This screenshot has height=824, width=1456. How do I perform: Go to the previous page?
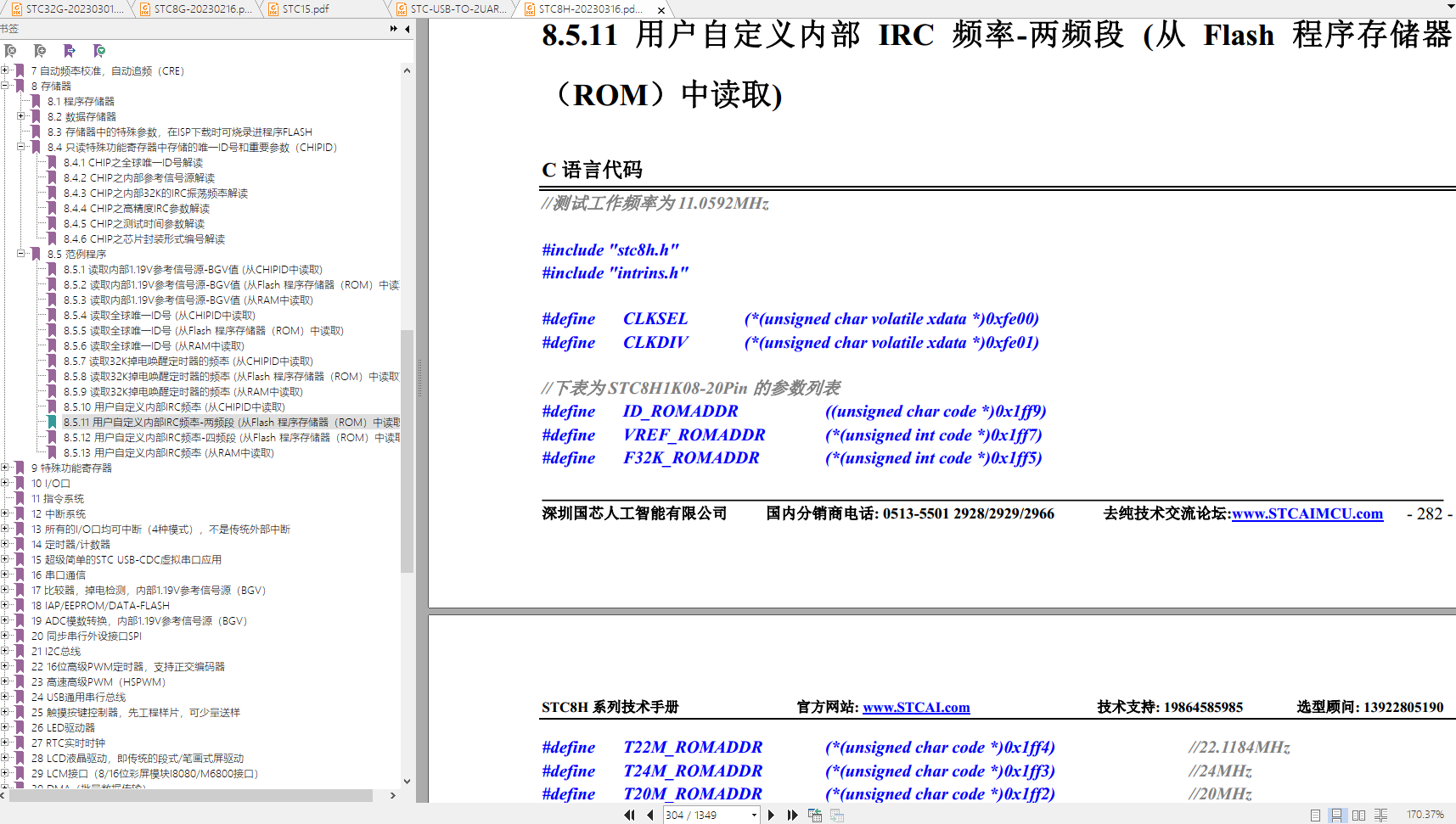tap(650, 815)
